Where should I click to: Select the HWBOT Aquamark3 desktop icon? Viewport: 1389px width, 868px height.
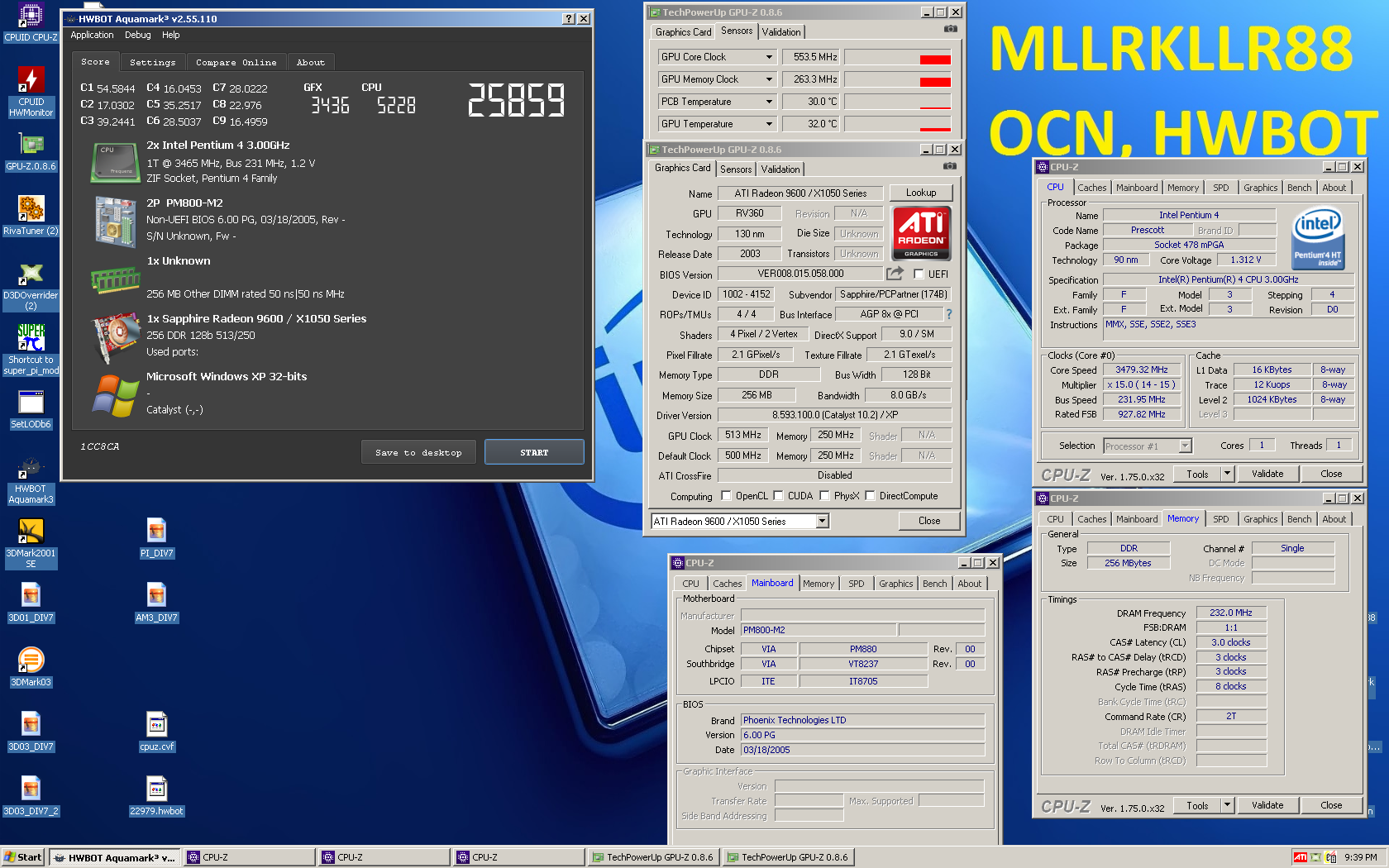(31, 480)
